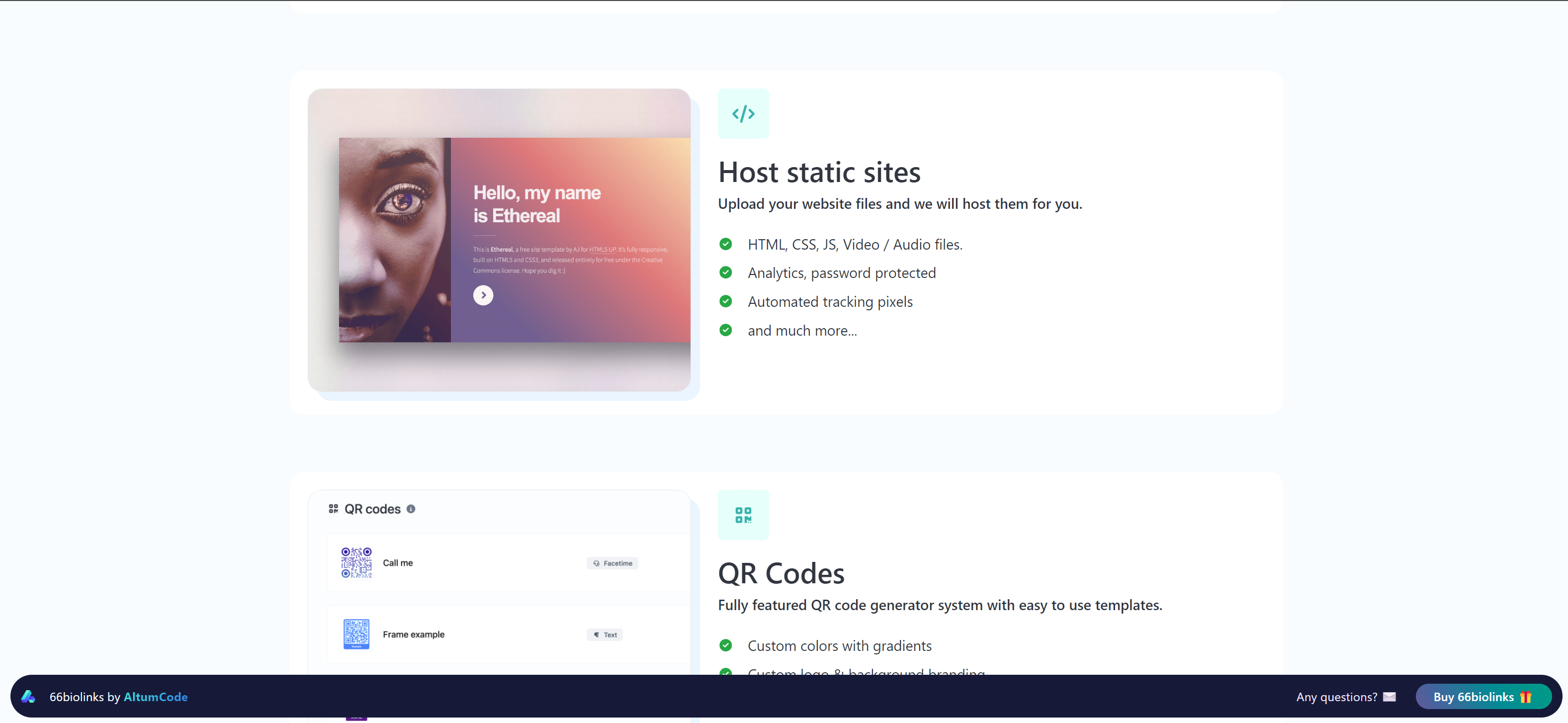
Task: Click the HTML5 UP link in the template description
Action: [602, 250]
